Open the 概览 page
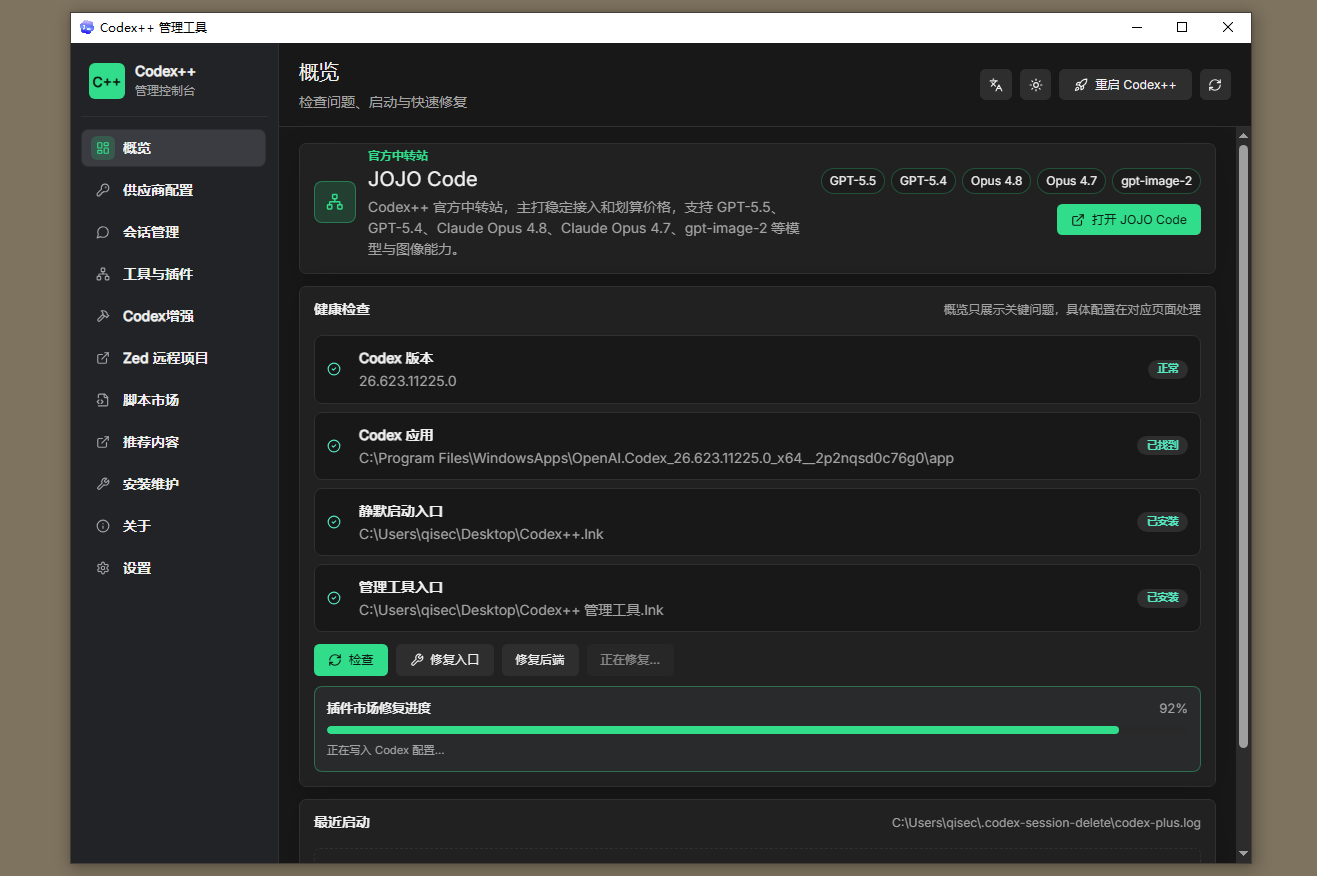1317x876 pixels. (173, 148)
